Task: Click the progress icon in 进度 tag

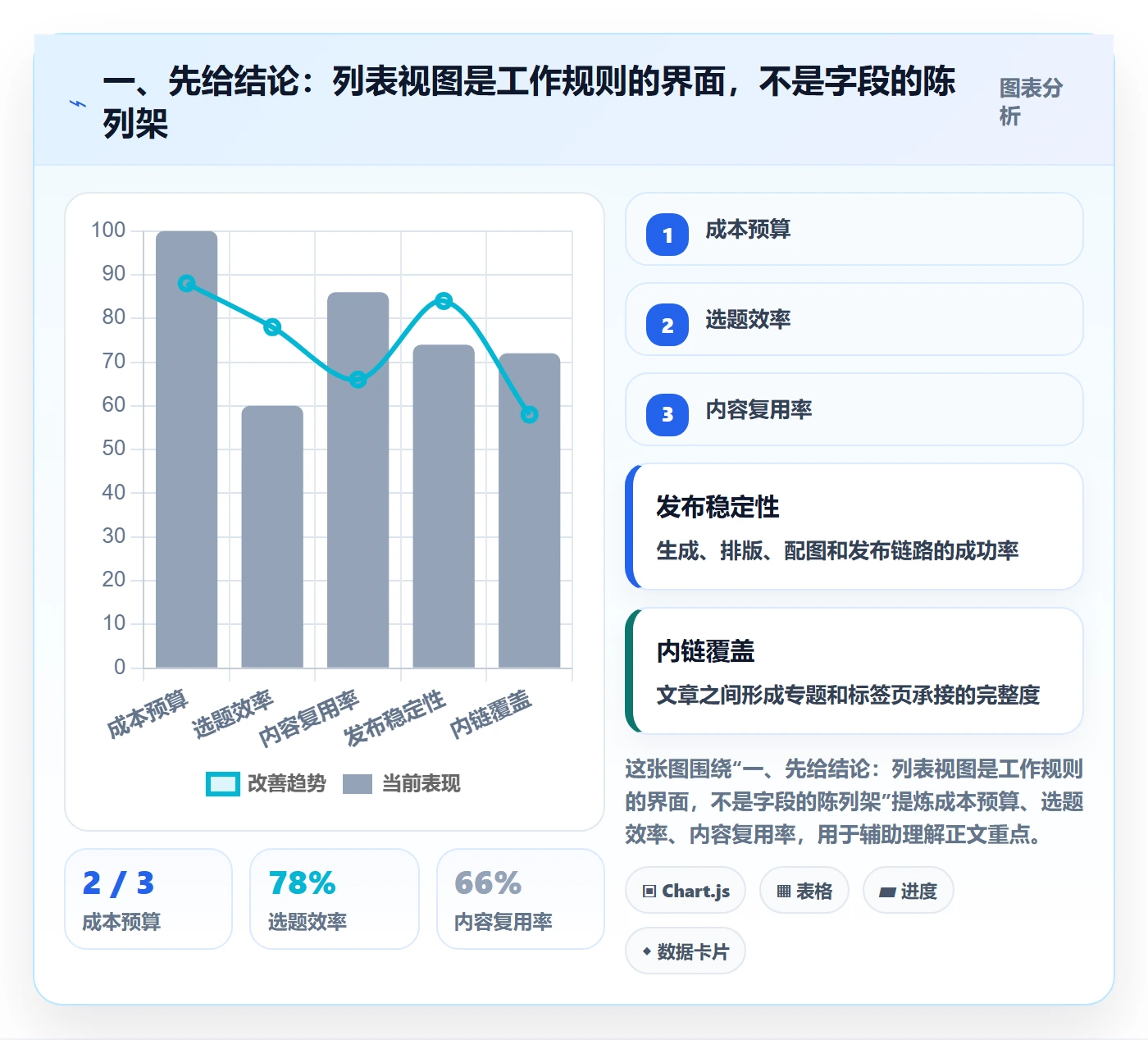Action: pyautogui.click(x=887, y=892)
